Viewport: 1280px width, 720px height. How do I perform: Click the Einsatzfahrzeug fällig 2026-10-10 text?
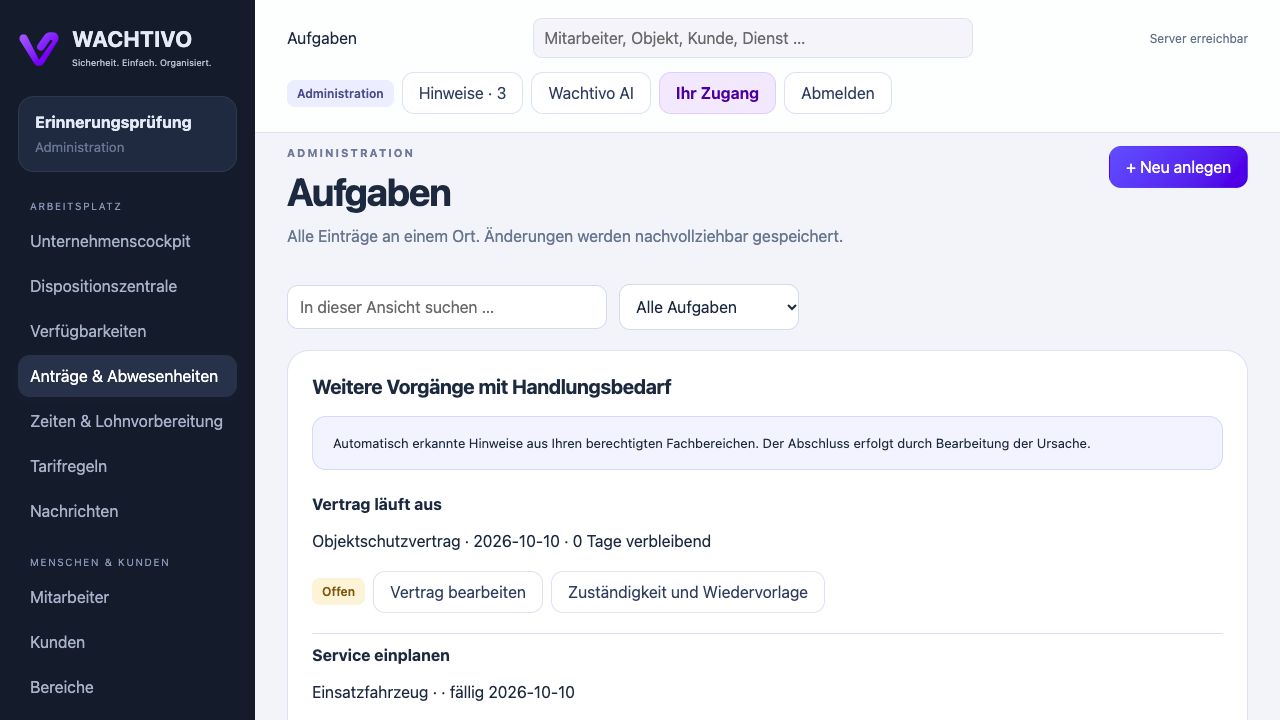(x=443, y=692)
